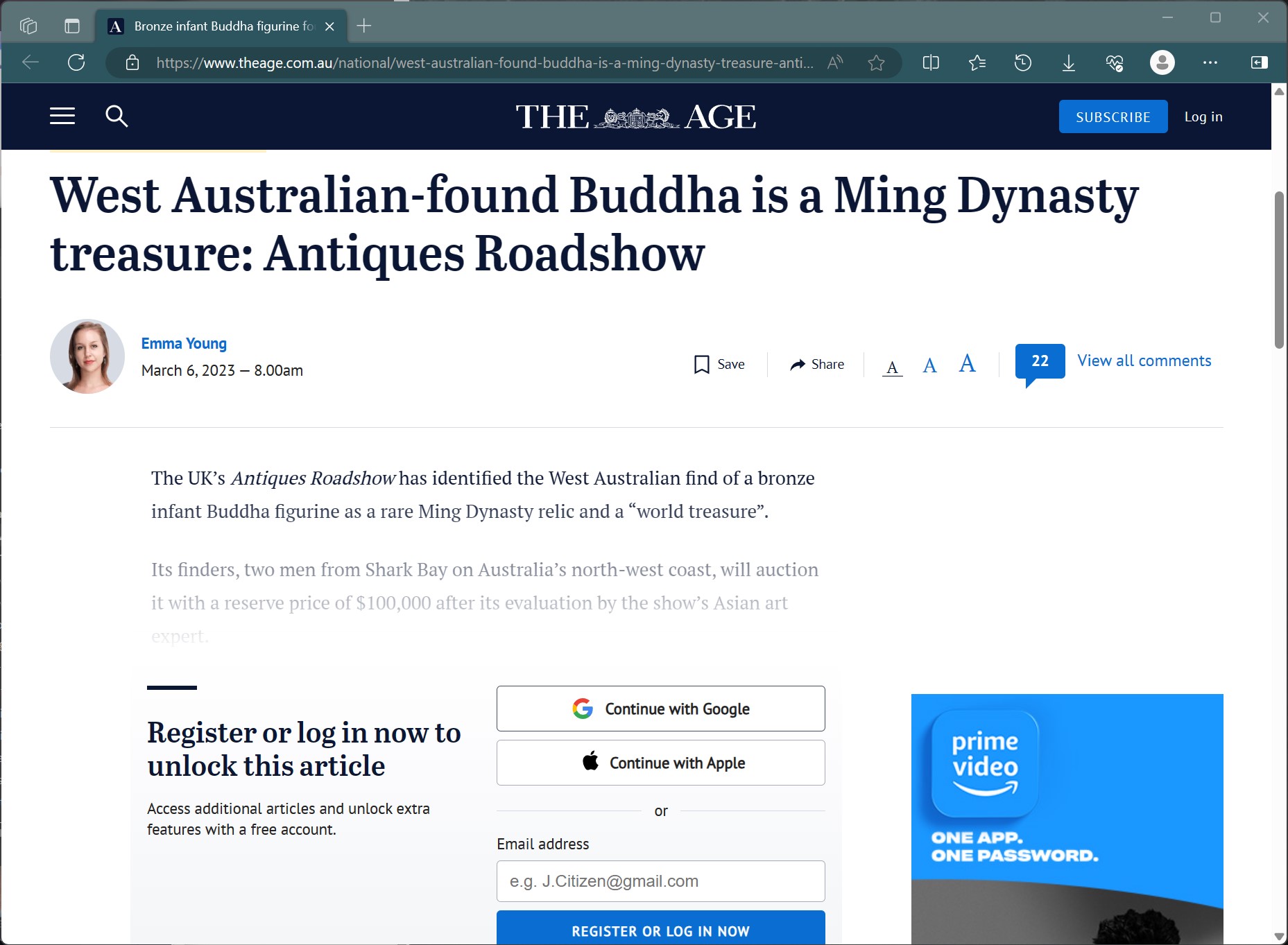1288x945 pixels.
Task: Select the small text size A
Action: pyautogui.click(x=893, y=367)
